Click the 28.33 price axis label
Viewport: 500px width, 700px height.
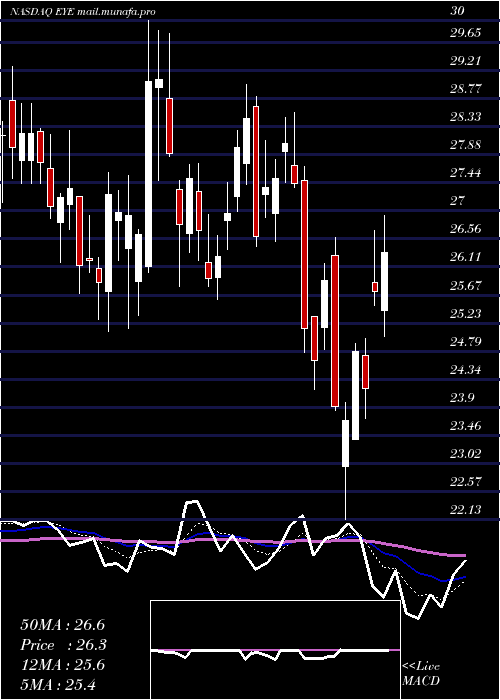tap(466, 117)
